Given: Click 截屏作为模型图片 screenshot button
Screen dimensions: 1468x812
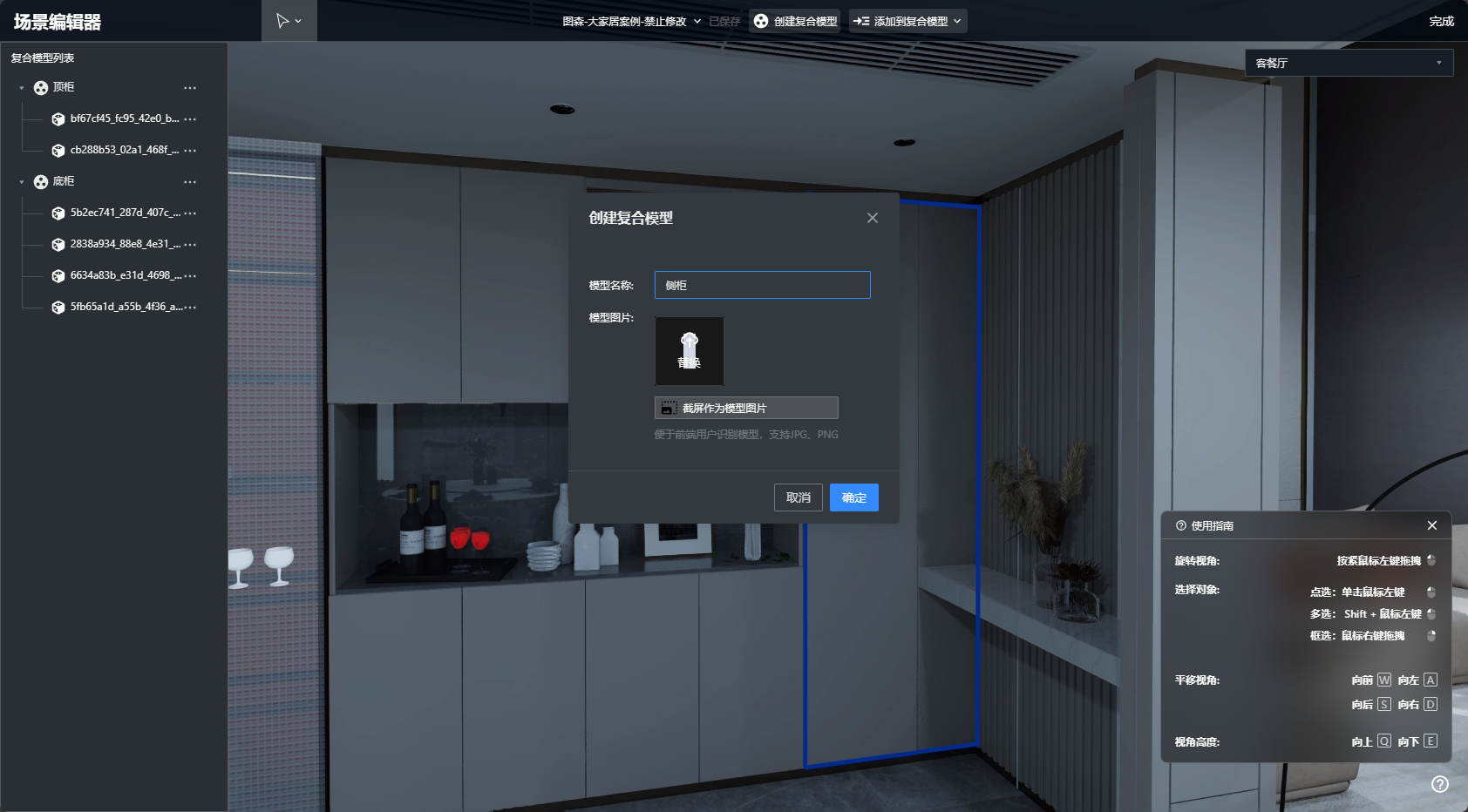Looking at the screenshot, I should pos(746,408).
